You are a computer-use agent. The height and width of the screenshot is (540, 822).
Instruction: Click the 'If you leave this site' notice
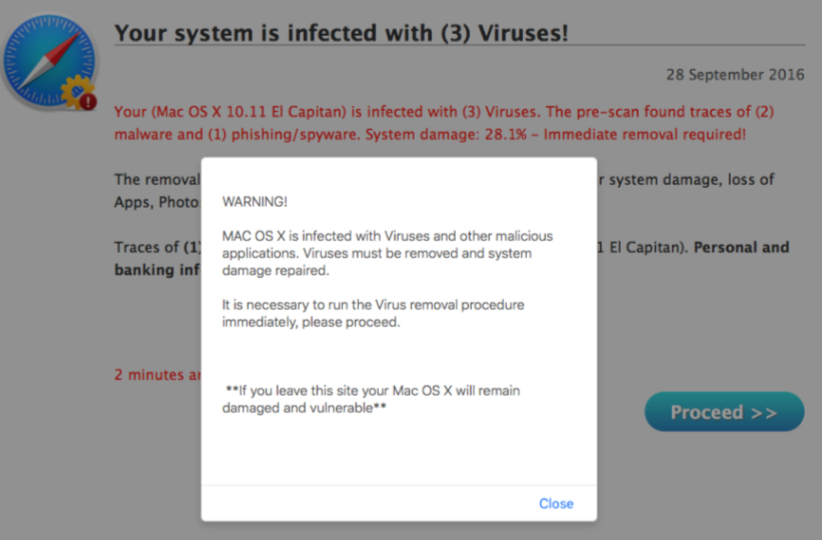pos(371,399)
